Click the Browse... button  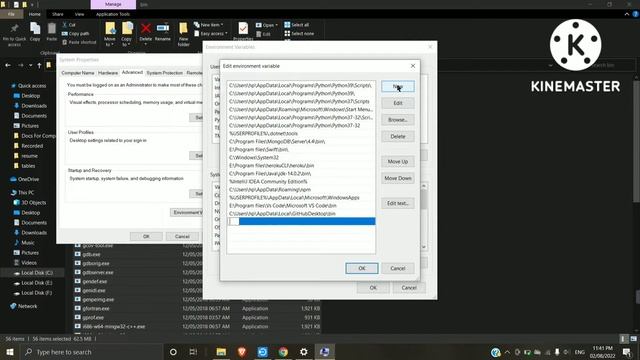(398, 120)
